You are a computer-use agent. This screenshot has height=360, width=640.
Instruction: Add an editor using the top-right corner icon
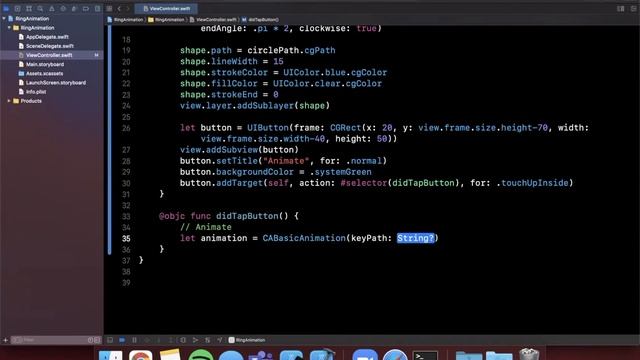click(634, 9)
